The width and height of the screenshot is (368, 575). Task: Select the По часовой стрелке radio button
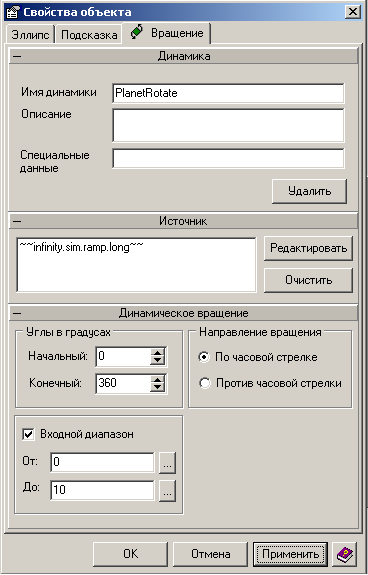[204, 357]
